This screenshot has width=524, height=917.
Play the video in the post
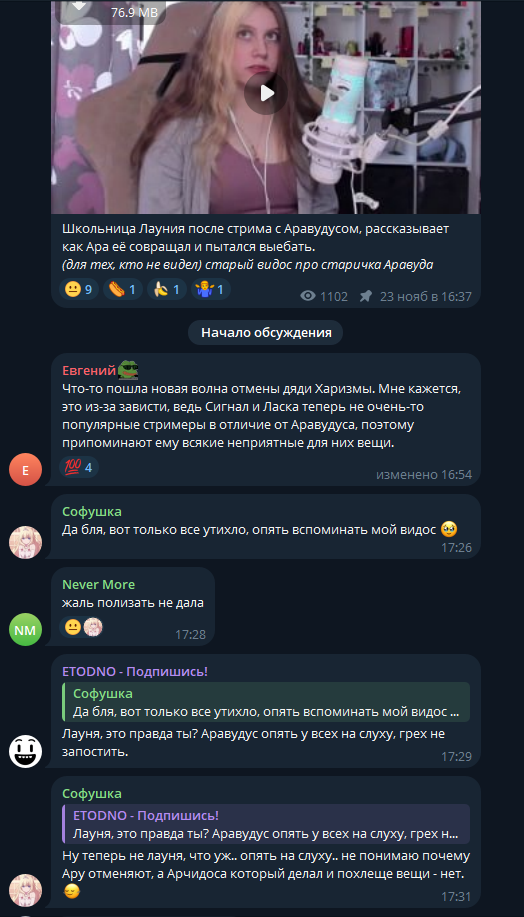point(266,93)
